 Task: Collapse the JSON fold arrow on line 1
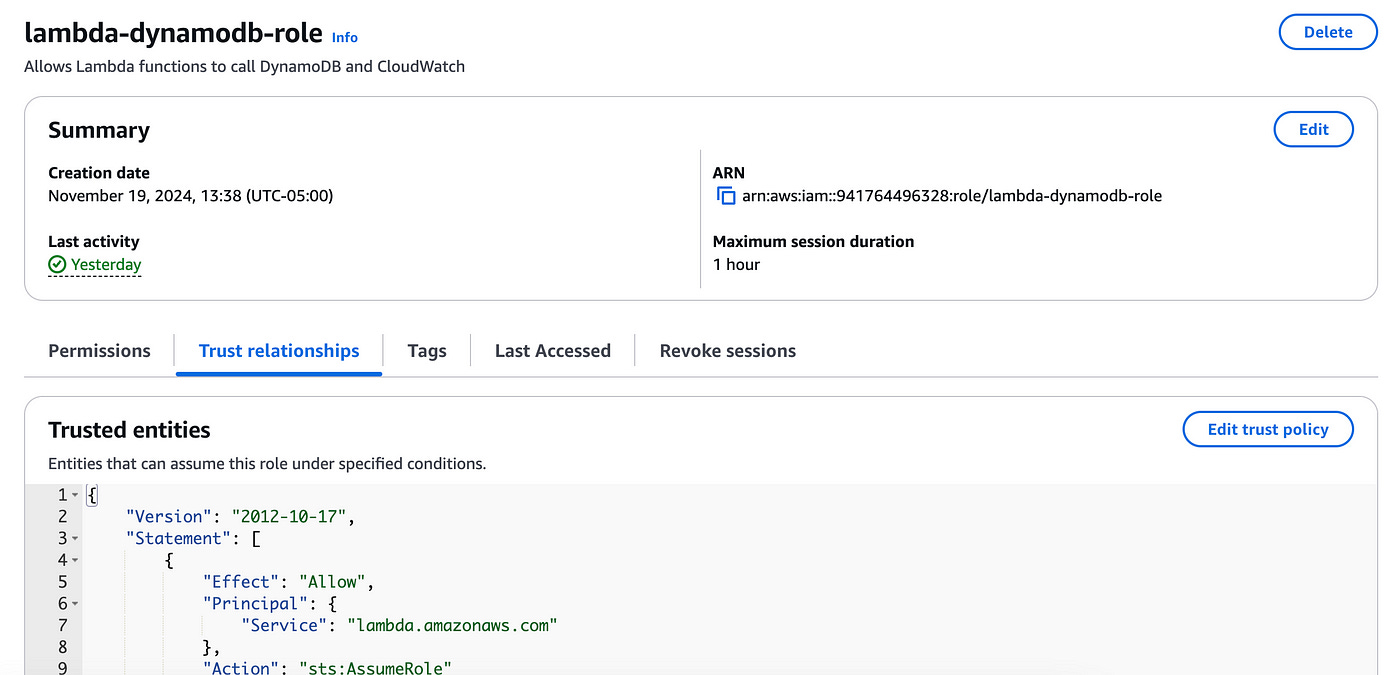point(75,495)
